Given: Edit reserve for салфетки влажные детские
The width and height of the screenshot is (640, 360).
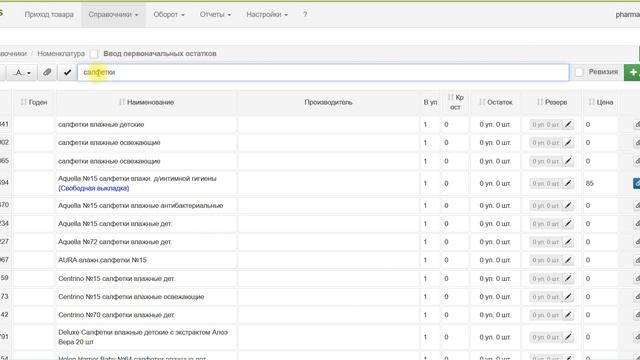Looking at the screenshot, I should (568, 124).
